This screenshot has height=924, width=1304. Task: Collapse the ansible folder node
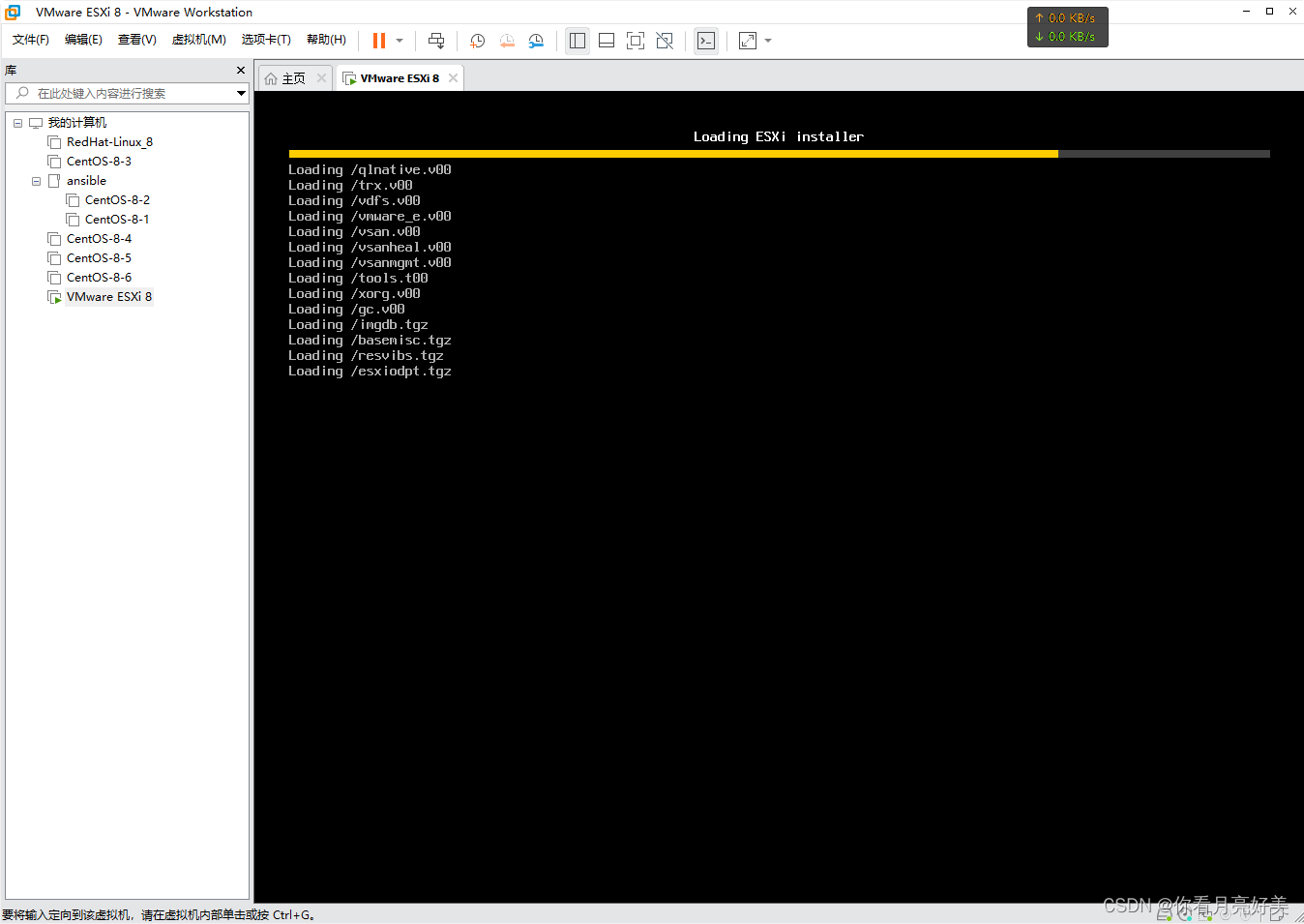36,181
